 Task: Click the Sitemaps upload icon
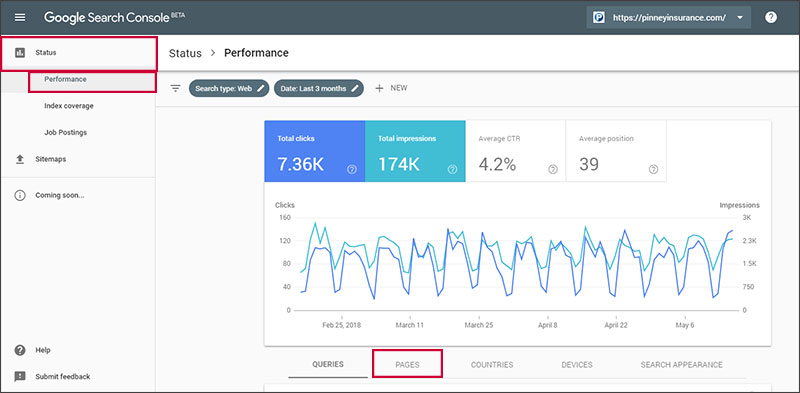tap(20, 159)
